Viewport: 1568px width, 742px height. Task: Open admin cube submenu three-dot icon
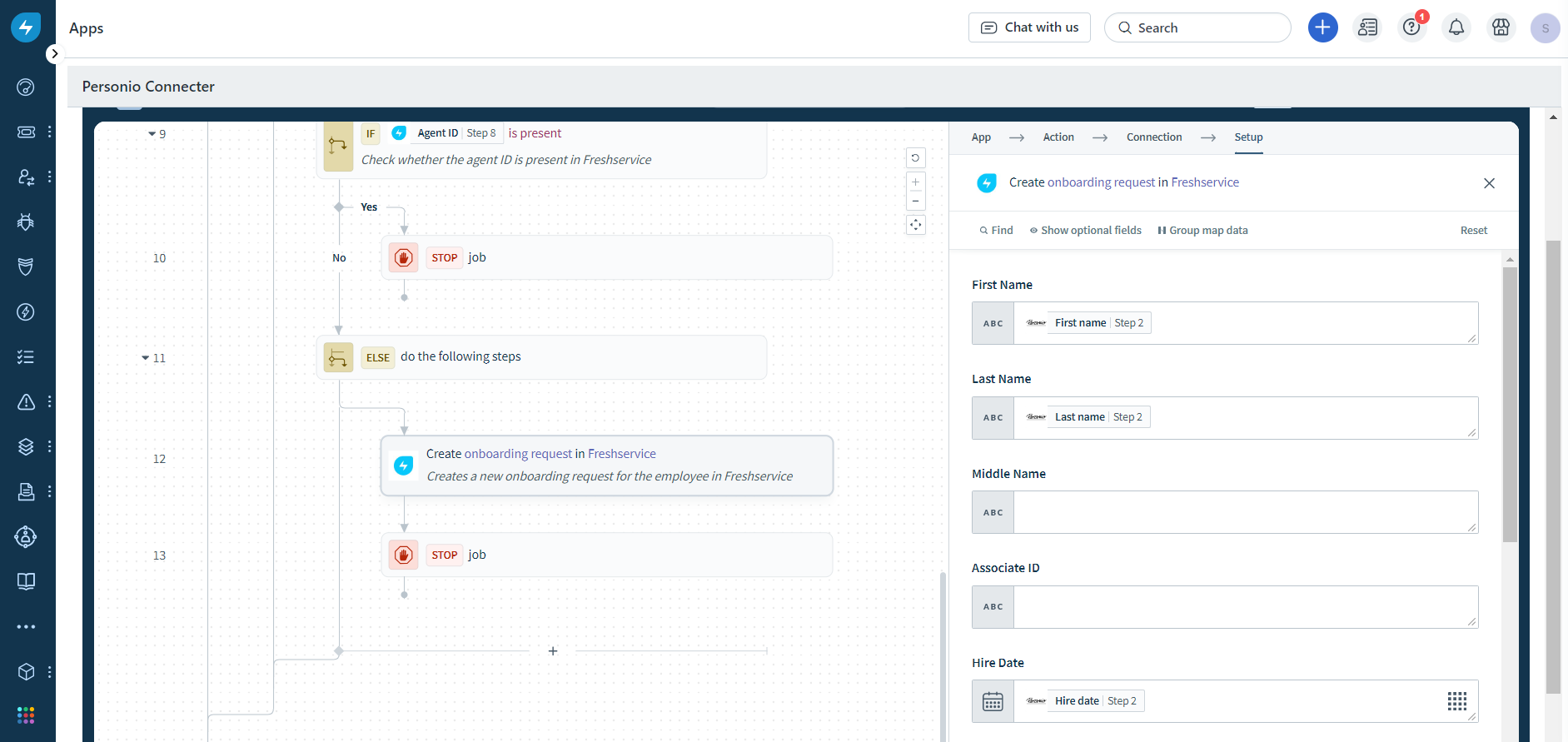coord(50,671)
